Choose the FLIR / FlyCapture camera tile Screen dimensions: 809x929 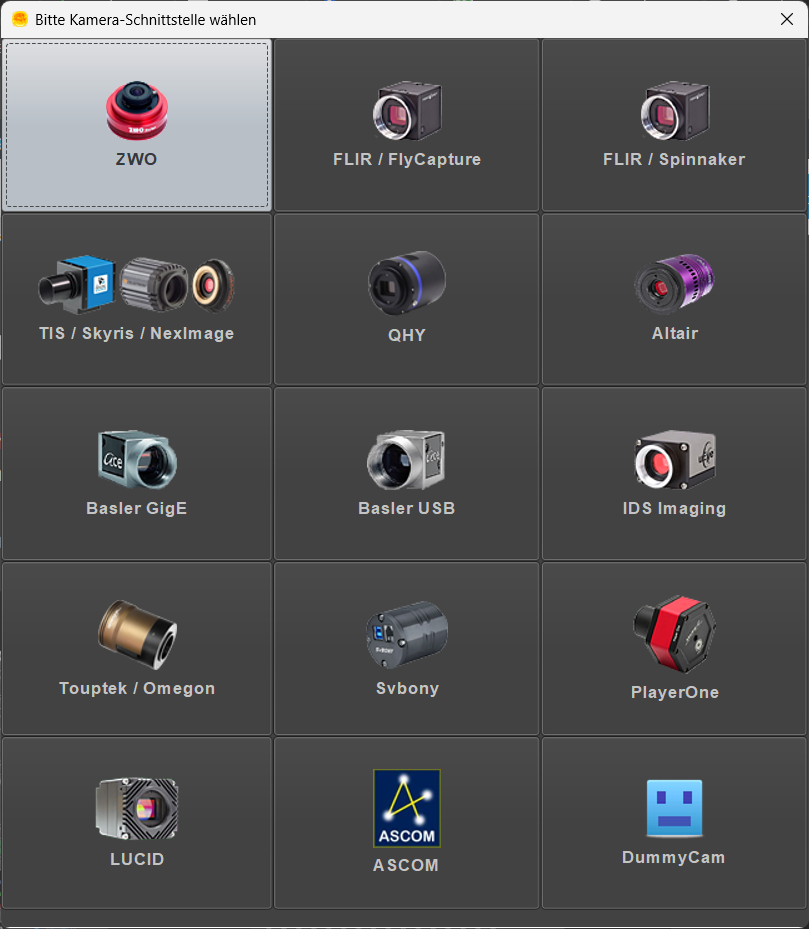tap(407, 125)
